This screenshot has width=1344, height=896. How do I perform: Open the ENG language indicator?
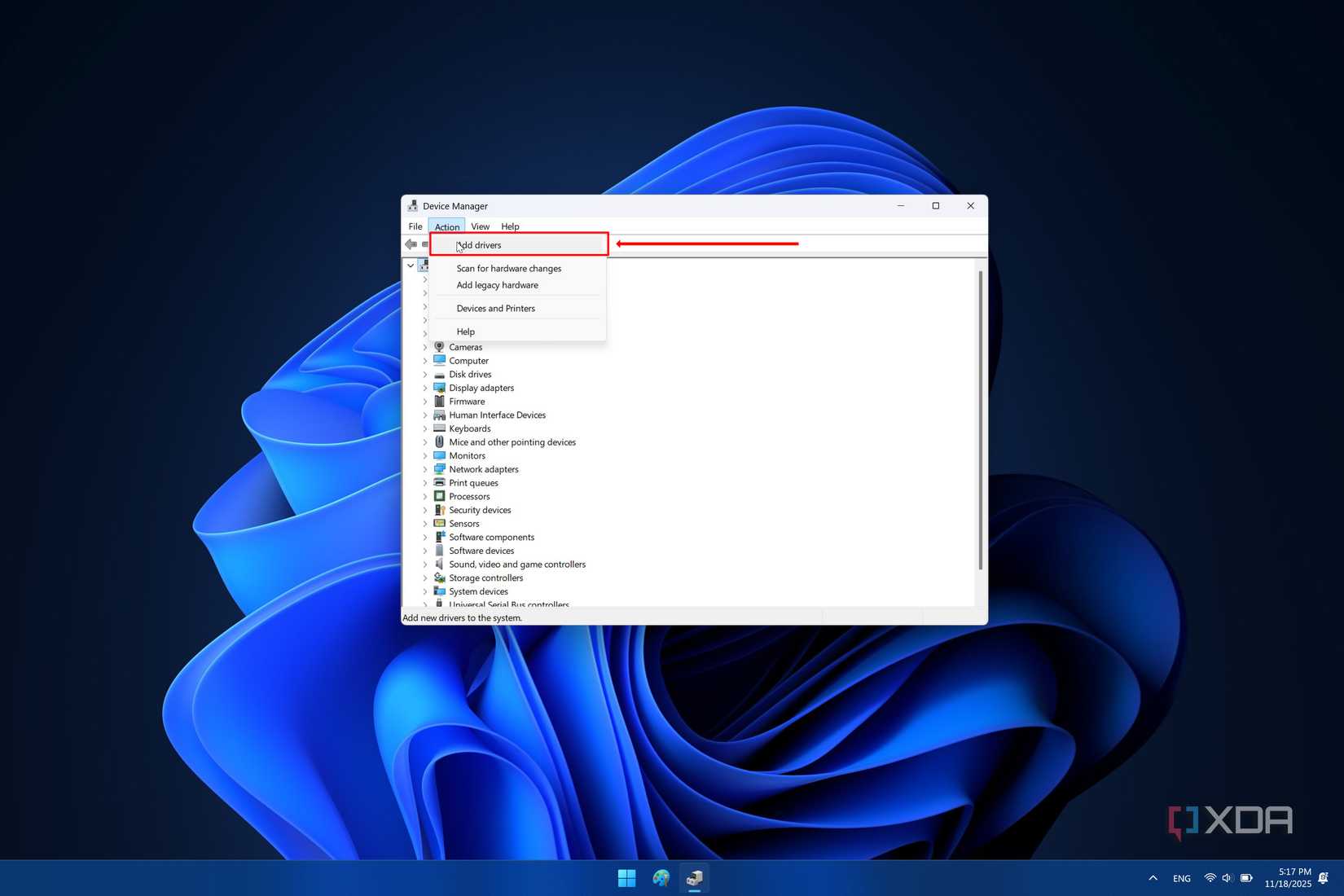[1182, 878]
